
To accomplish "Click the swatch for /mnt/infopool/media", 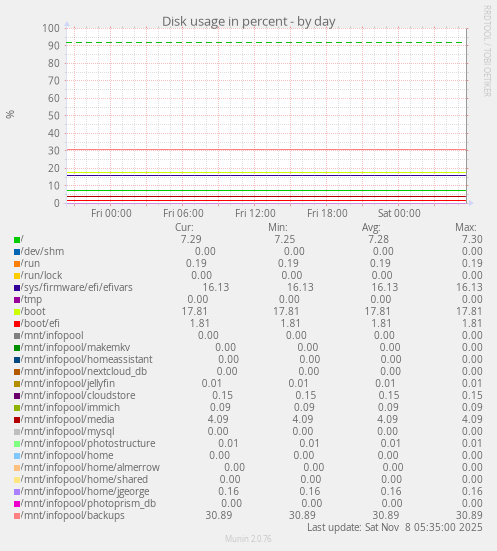I will pos(17,420).
